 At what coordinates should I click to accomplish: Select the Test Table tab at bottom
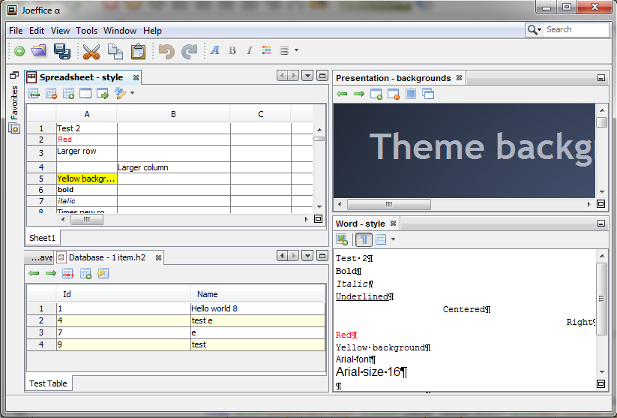coord(49,383)
